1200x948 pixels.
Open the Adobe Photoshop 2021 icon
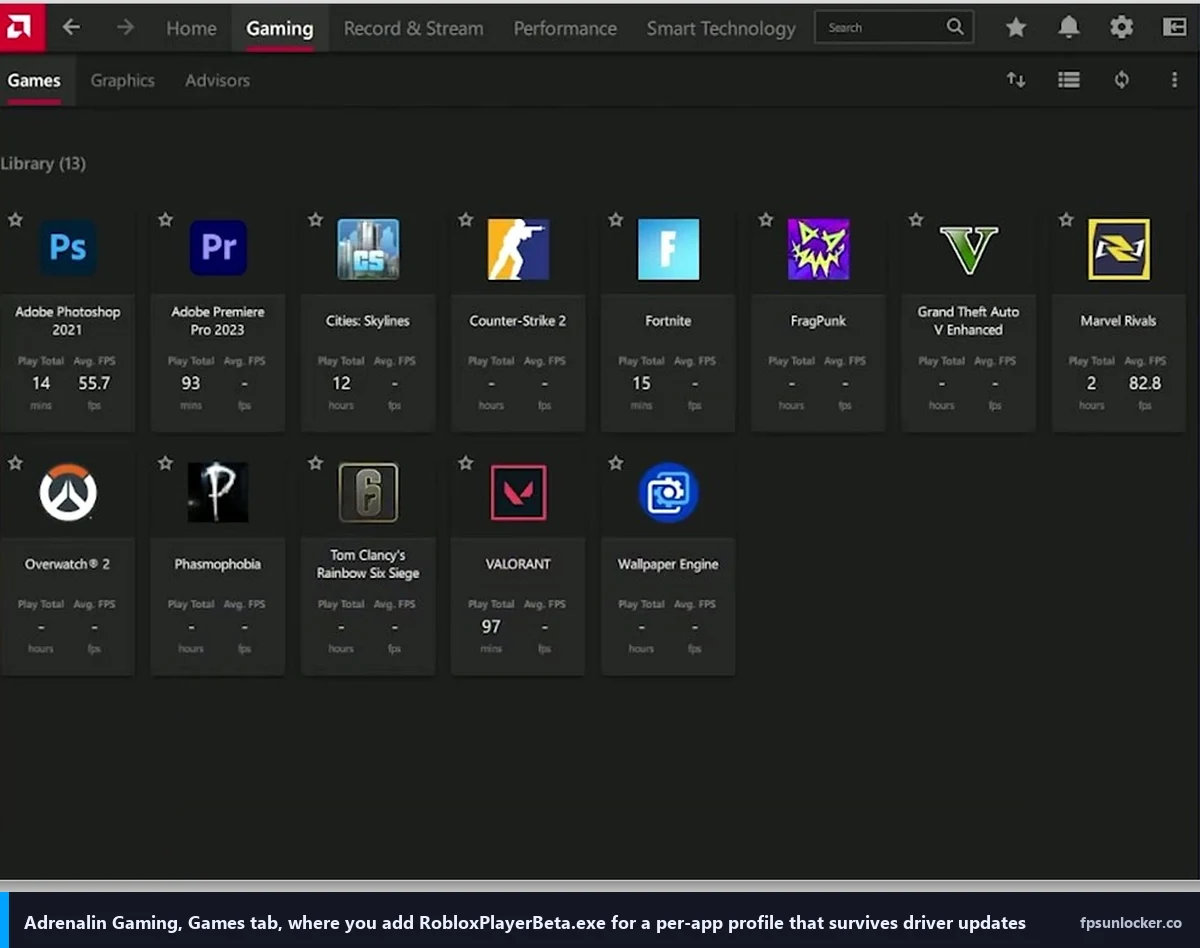pos(68,248)
